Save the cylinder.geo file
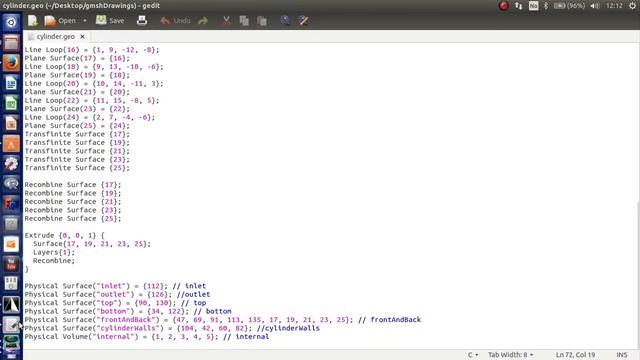 point(110,20)
